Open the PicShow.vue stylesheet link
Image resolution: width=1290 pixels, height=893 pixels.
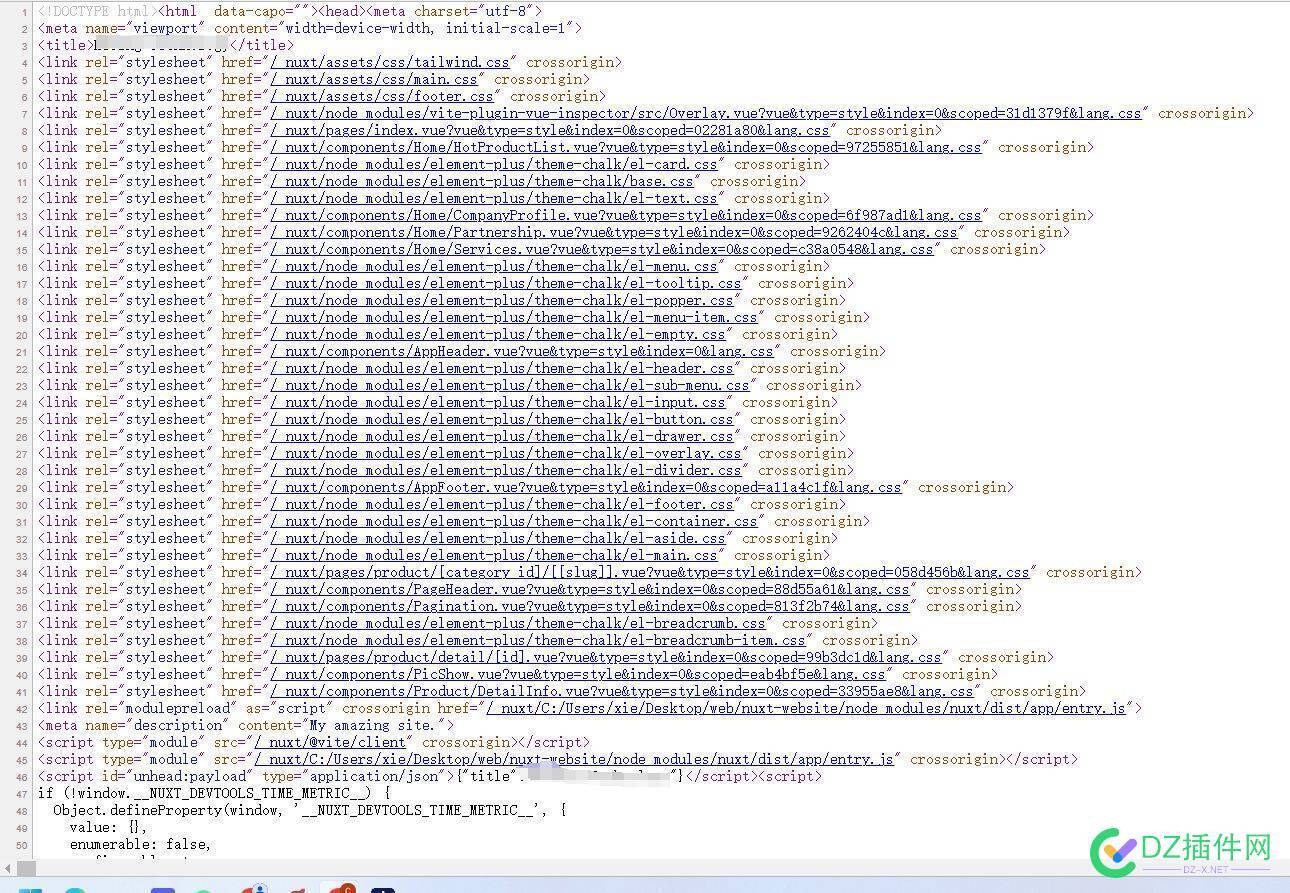(578, 674)
